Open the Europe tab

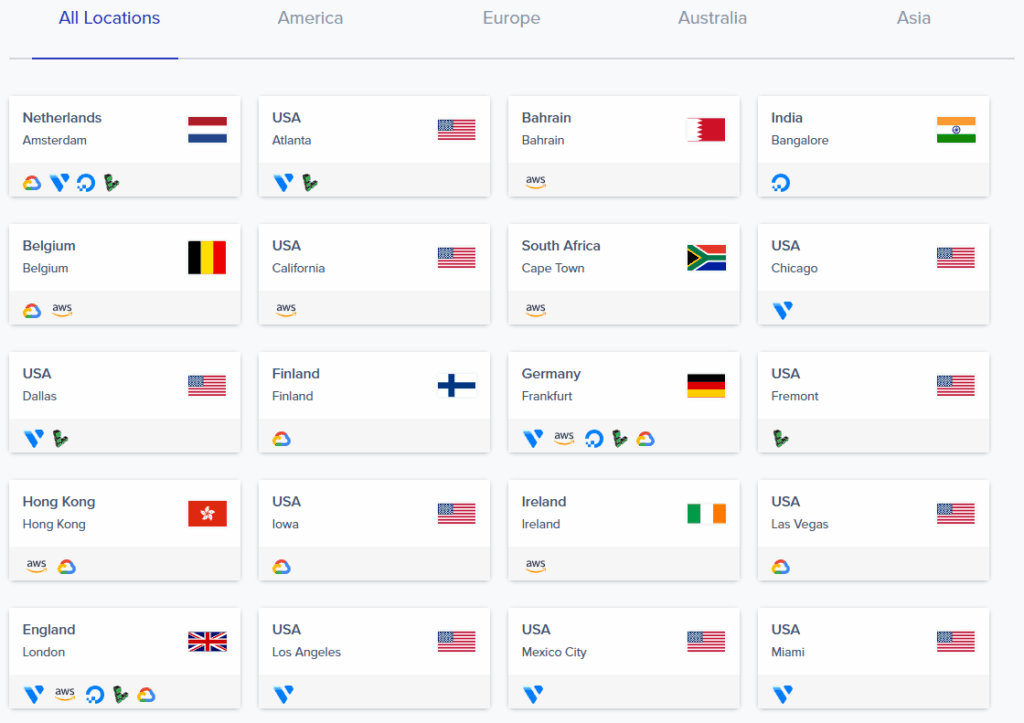click(511, 18)
